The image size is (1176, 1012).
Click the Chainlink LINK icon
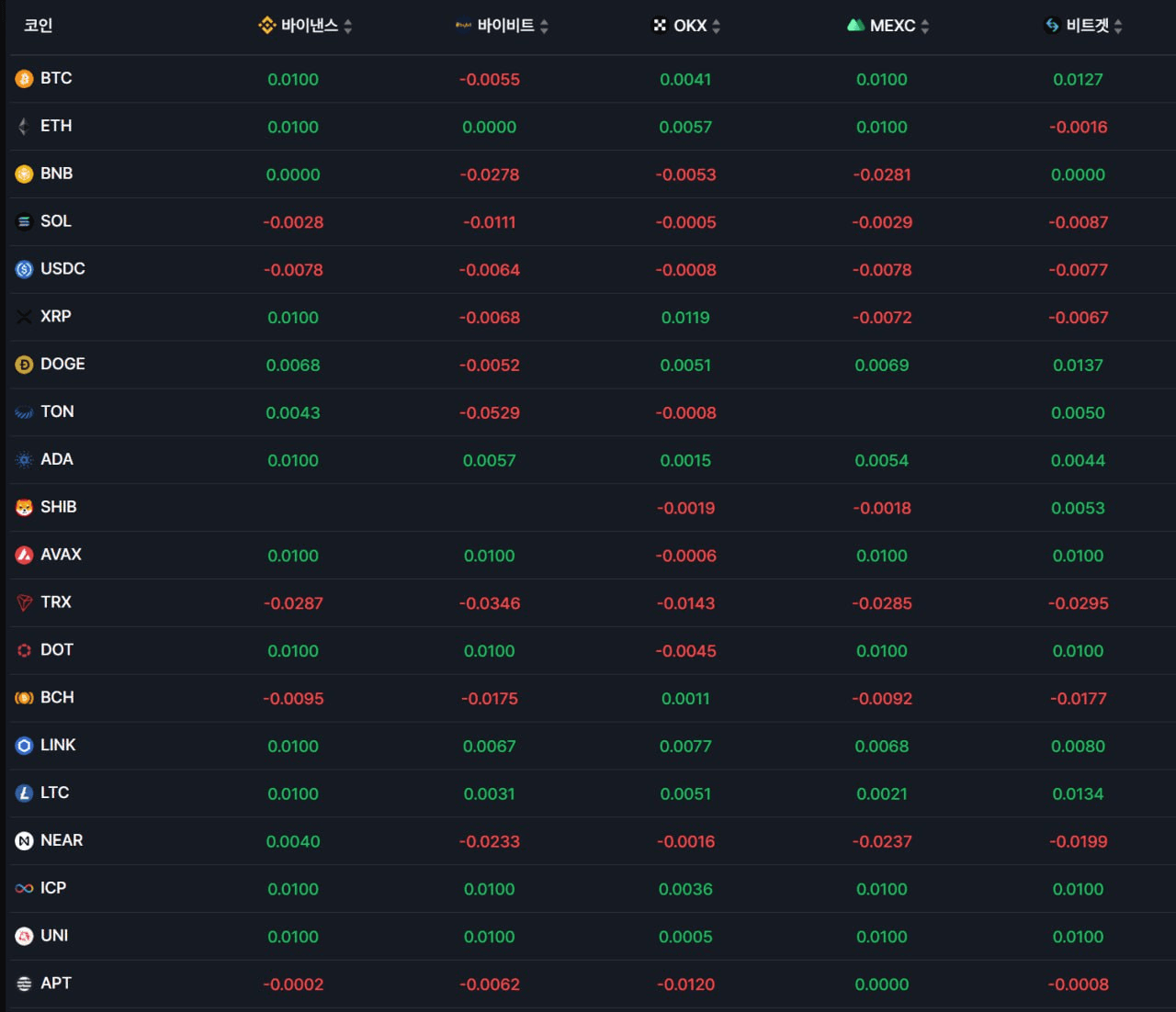[x=24, y=746]
